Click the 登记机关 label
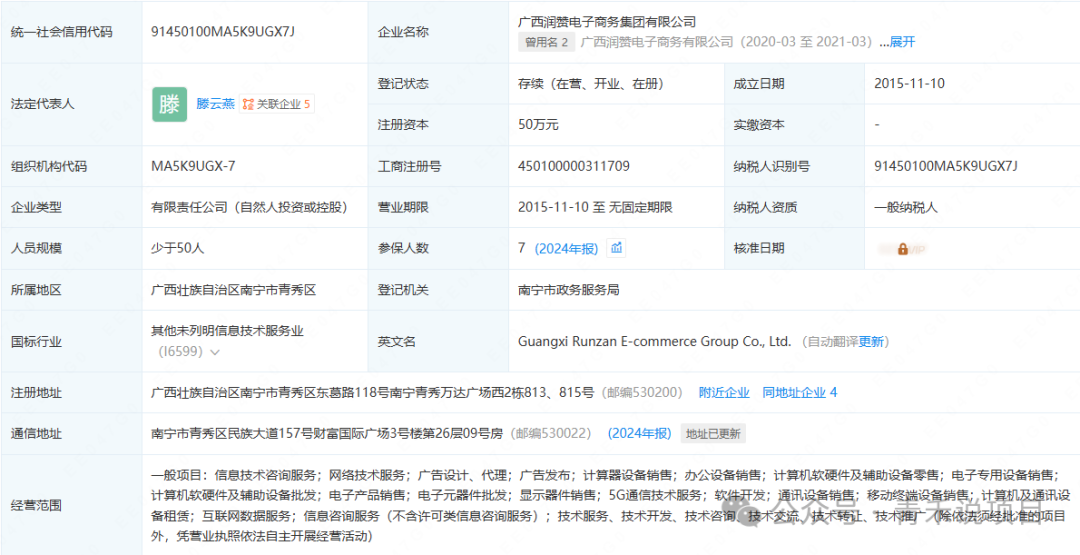 (404, 290)
